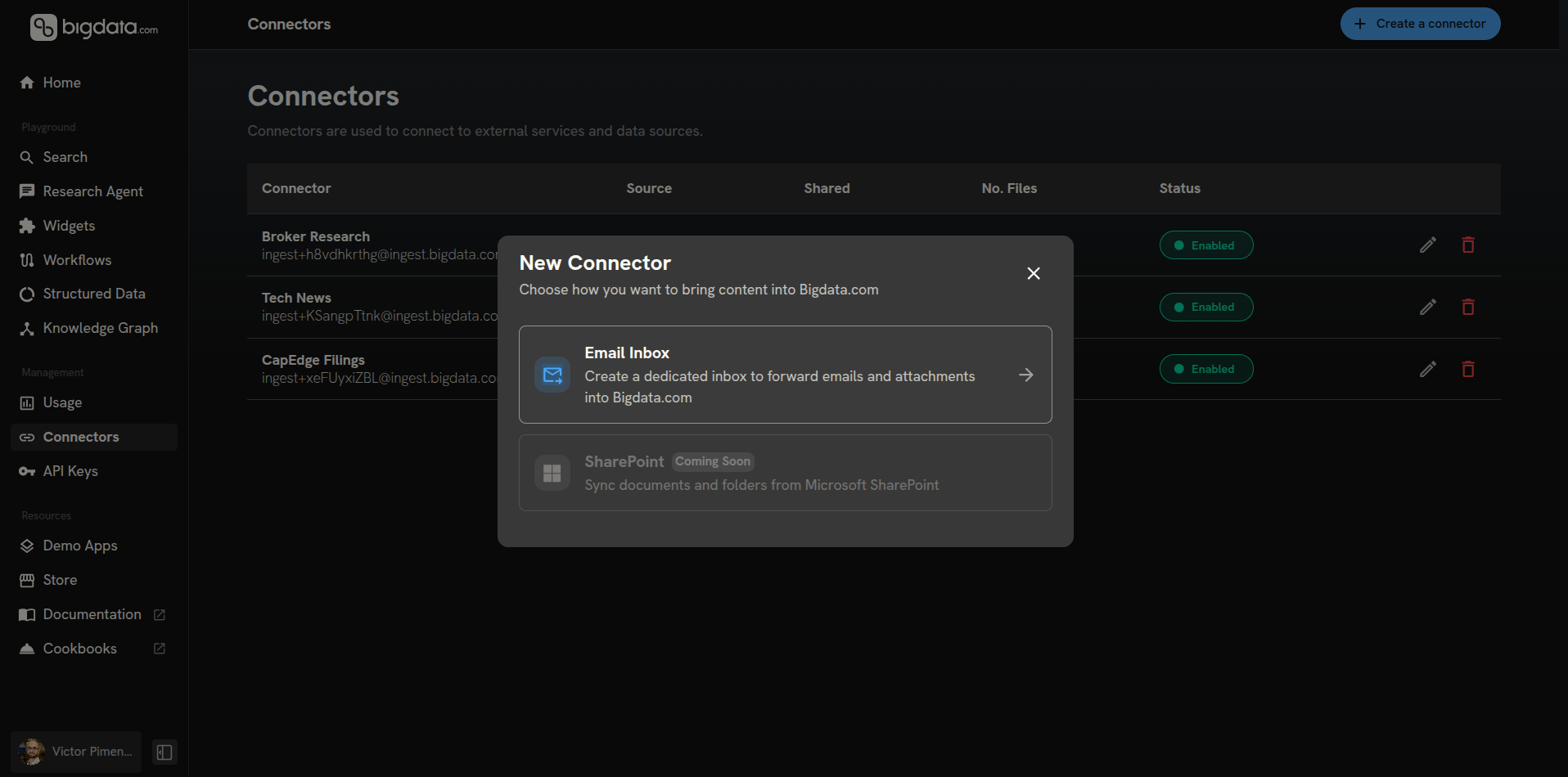Click the Coming Soon badge

(x=713, y=461)
